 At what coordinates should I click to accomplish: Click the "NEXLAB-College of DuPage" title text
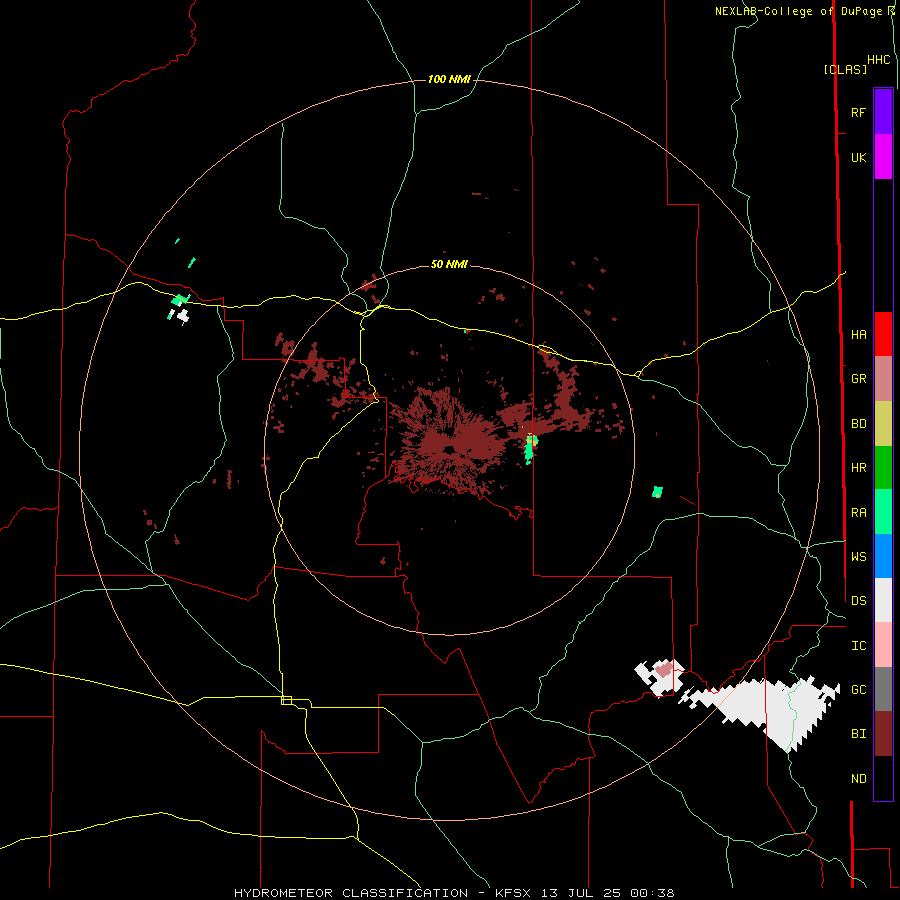point(798,11)
